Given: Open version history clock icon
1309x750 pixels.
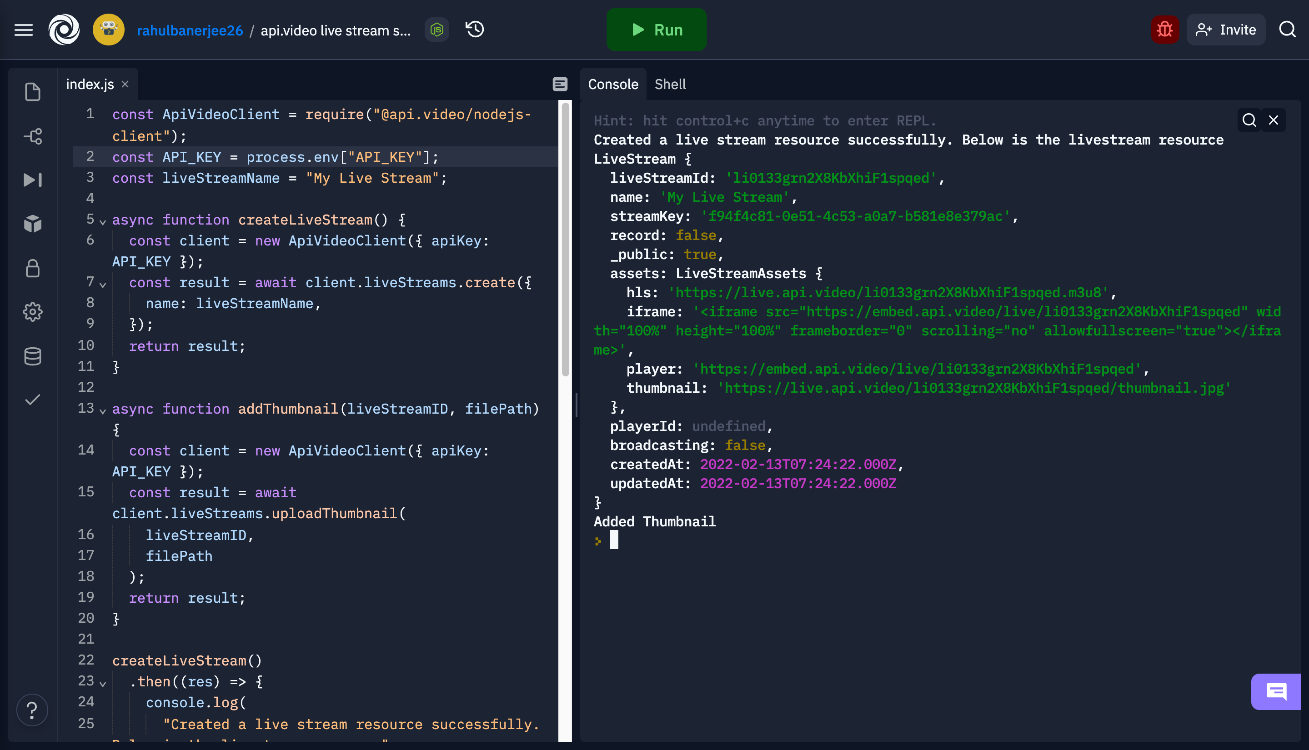Looking at the screenshot, I should pos(475,30).
